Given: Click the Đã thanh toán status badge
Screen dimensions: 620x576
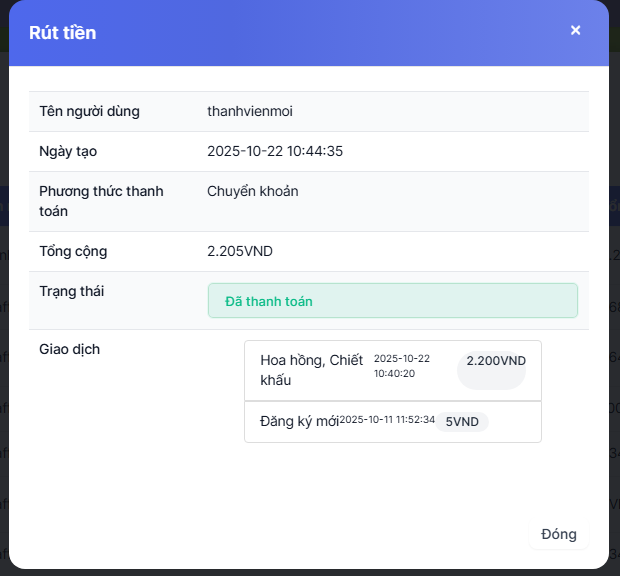Looking at the screenshot, I should (392, 301).
